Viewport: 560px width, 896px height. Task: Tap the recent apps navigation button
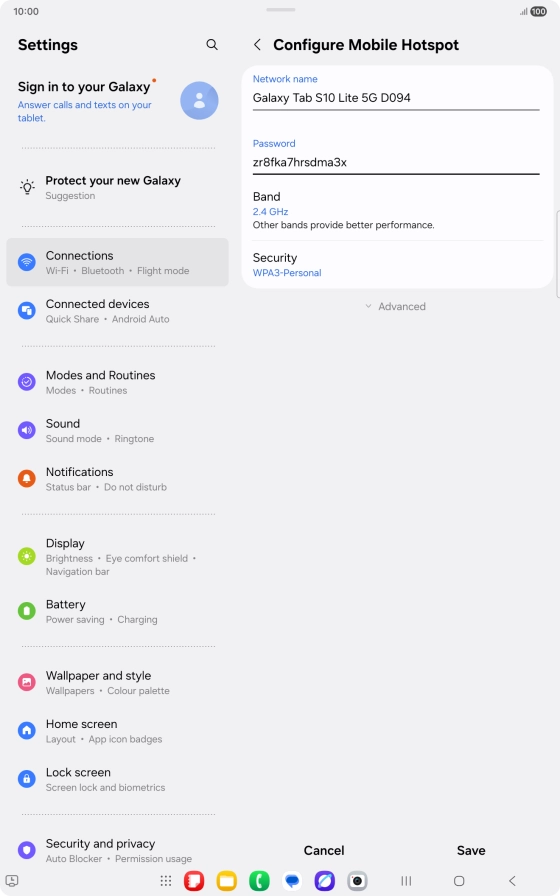click(x=406, y=881)
